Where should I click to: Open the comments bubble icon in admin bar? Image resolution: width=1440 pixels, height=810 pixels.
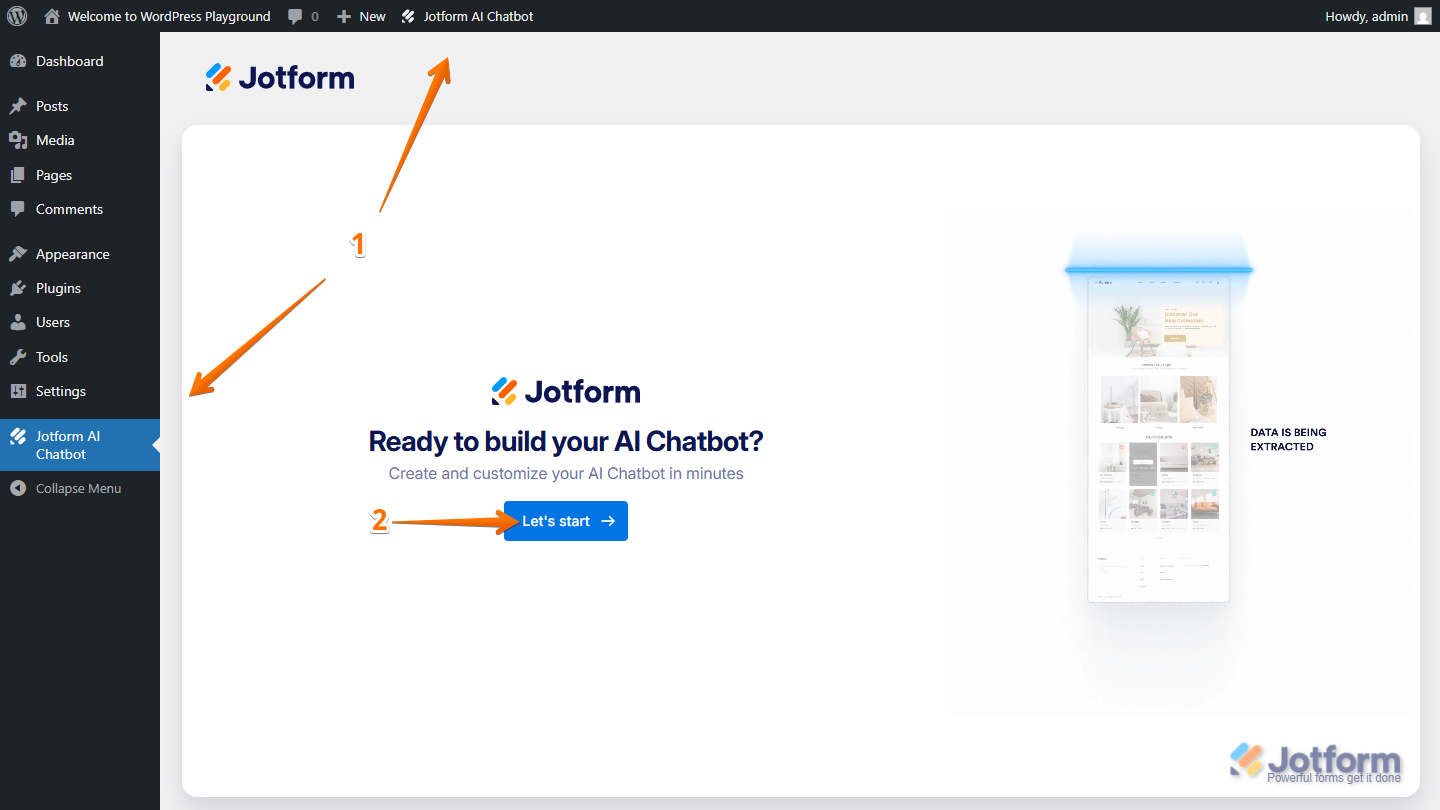tap(295, 16)
